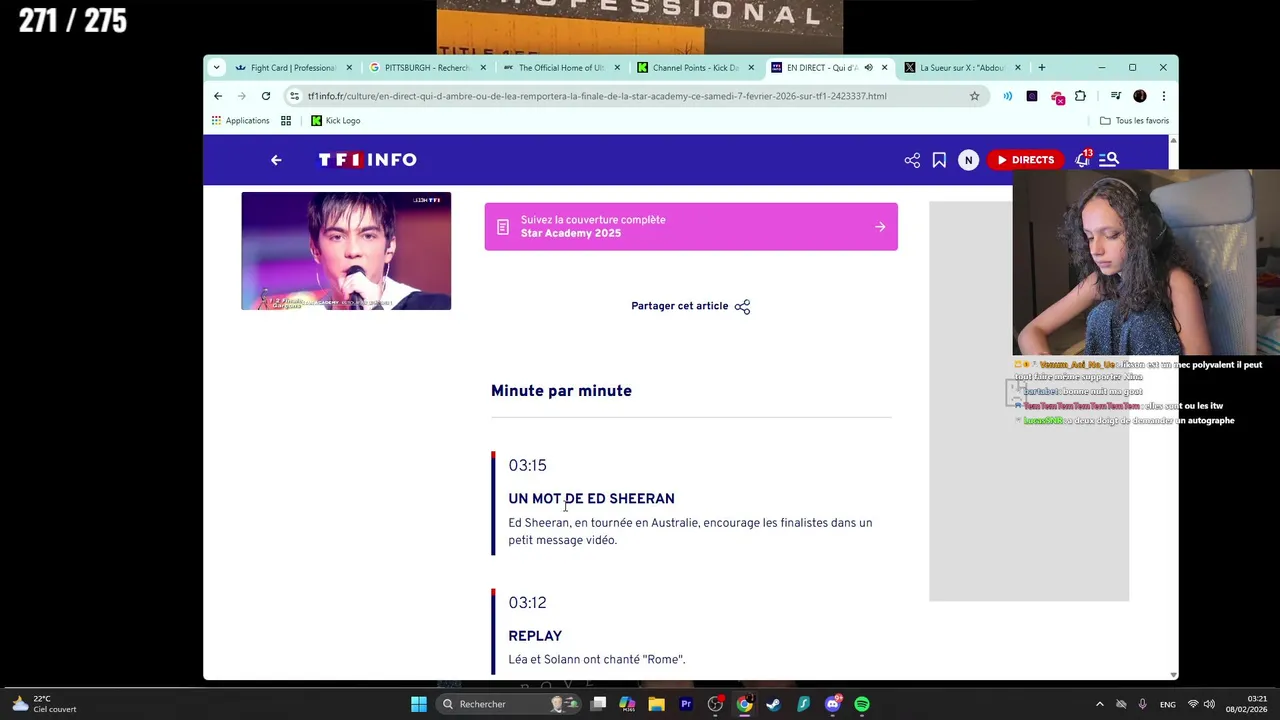
Task: Share the page using header share icon
Action: [912, 160]
